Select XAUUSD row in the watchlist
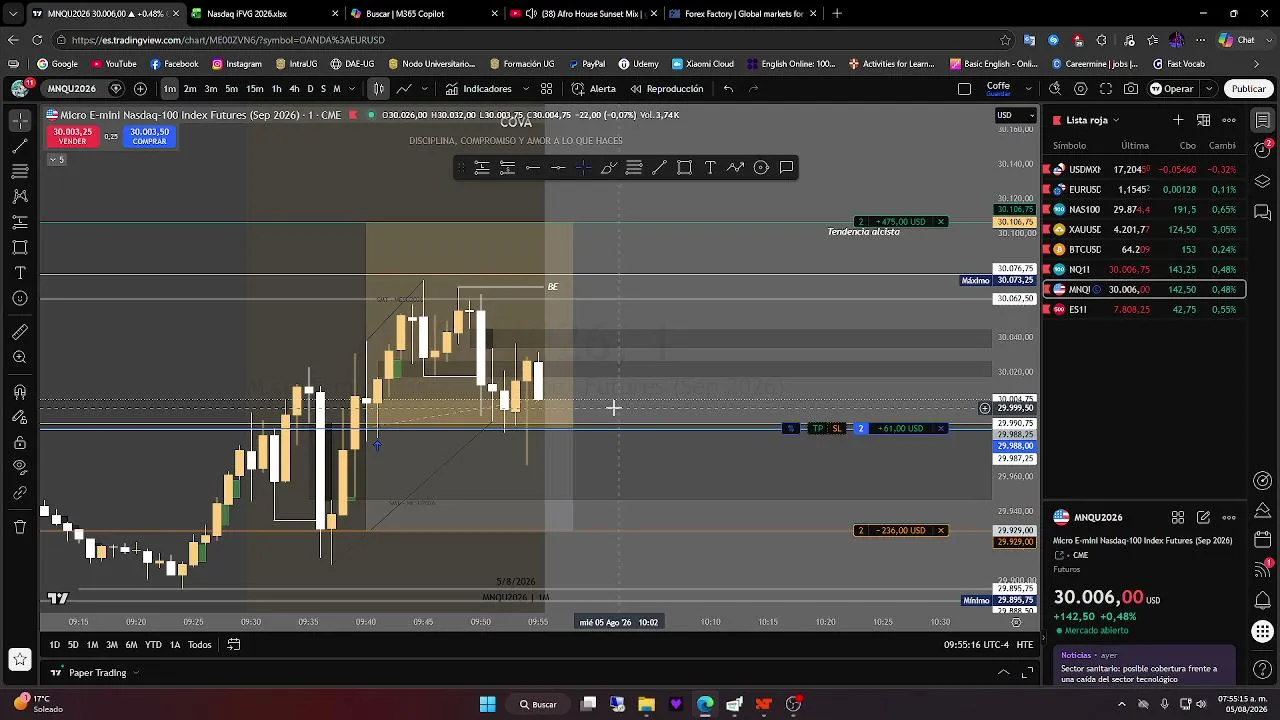1280x720 pixels. pyautogui.click(x=1145, y=230)
